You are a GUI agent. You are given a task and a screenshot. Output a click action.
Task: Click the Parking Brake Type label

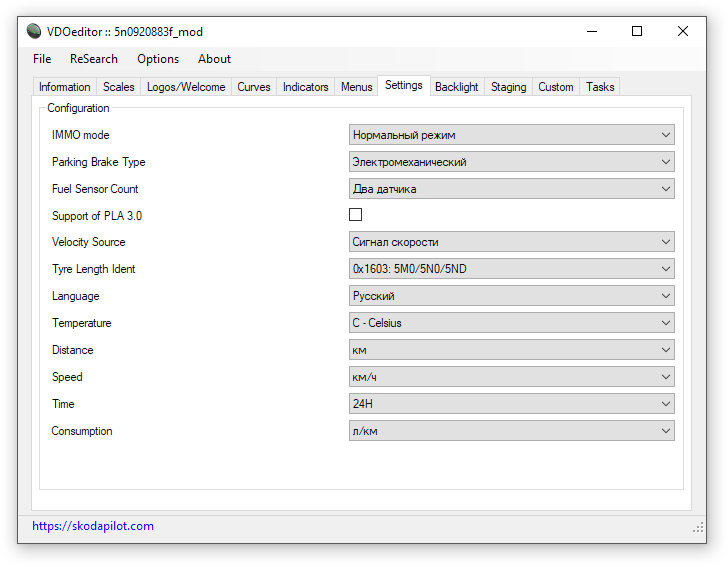coord(98,162)
